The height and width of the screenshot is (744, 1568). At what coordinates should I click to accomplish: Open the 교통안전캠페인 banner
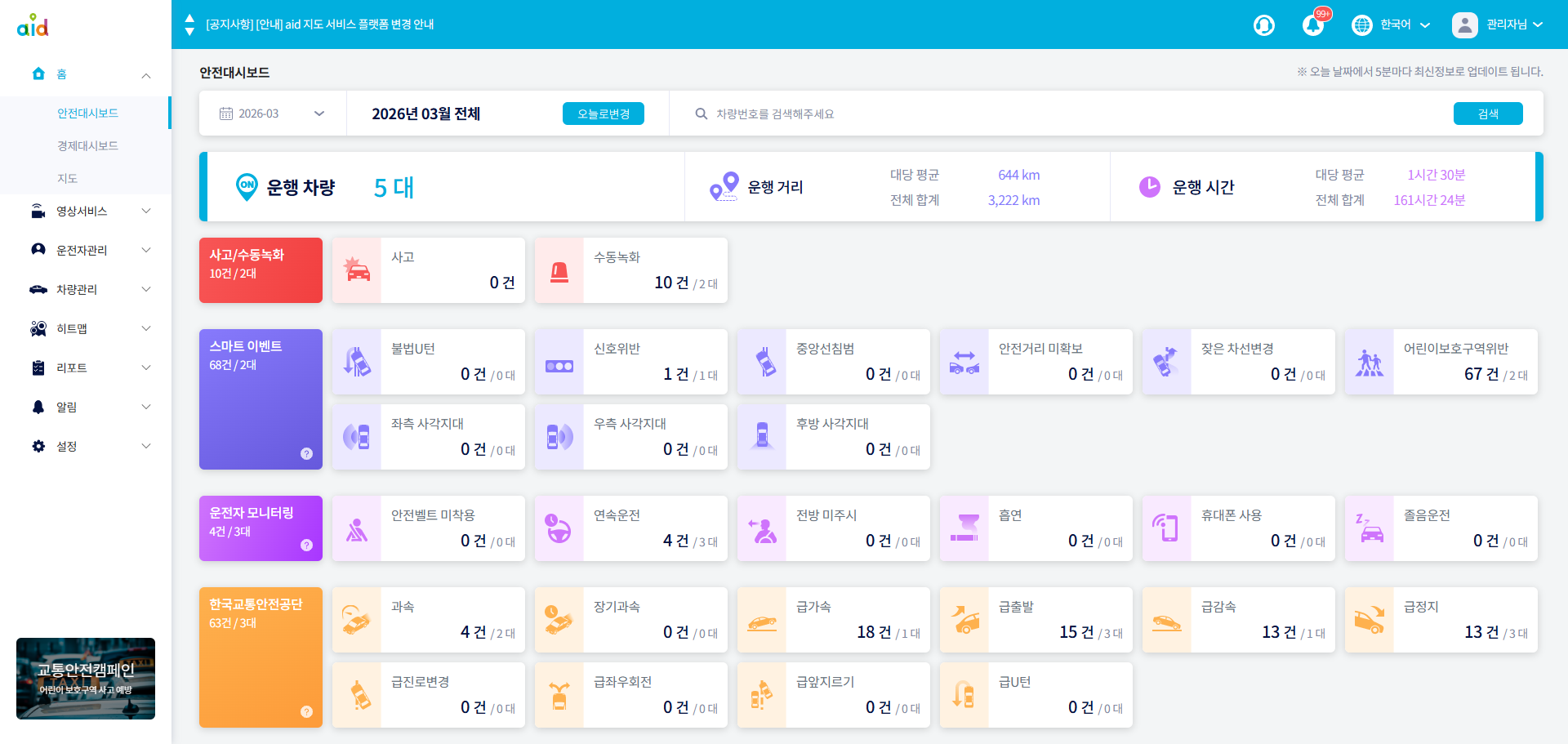pyautogui.click(x=86, y=679)
